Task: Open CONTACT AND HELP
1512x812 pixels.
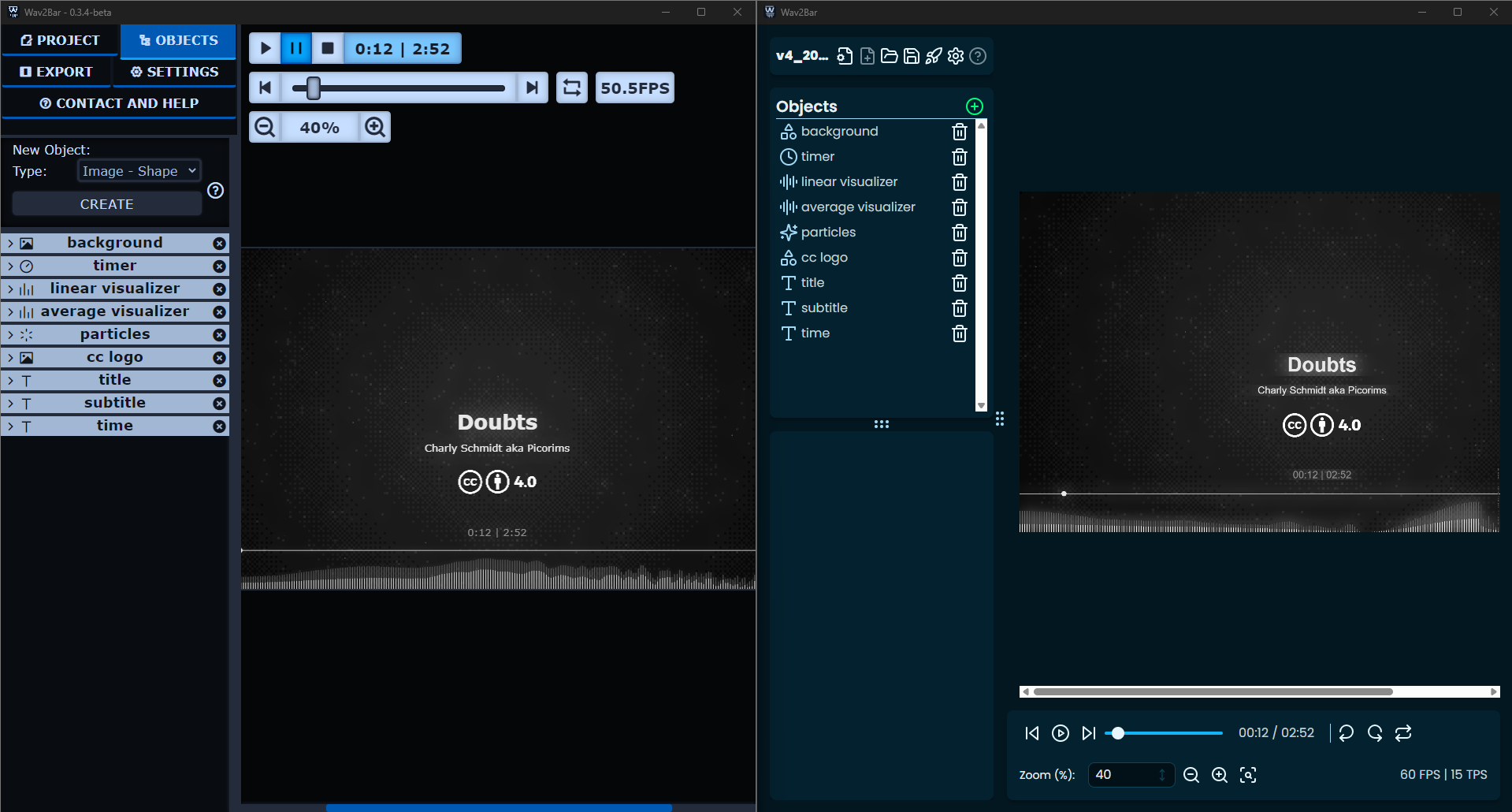Action: tap(119, 103)
